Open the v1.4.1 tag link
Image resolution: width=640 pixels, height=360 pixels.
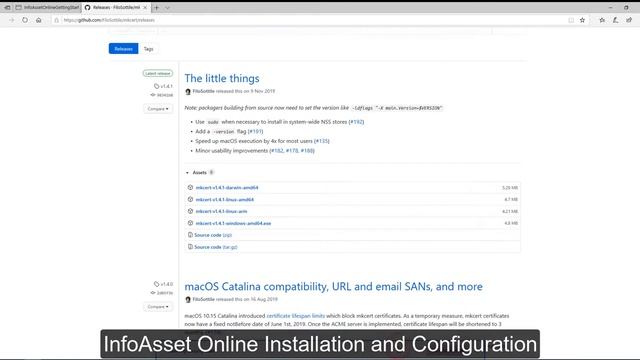click(x=164, y=86)
